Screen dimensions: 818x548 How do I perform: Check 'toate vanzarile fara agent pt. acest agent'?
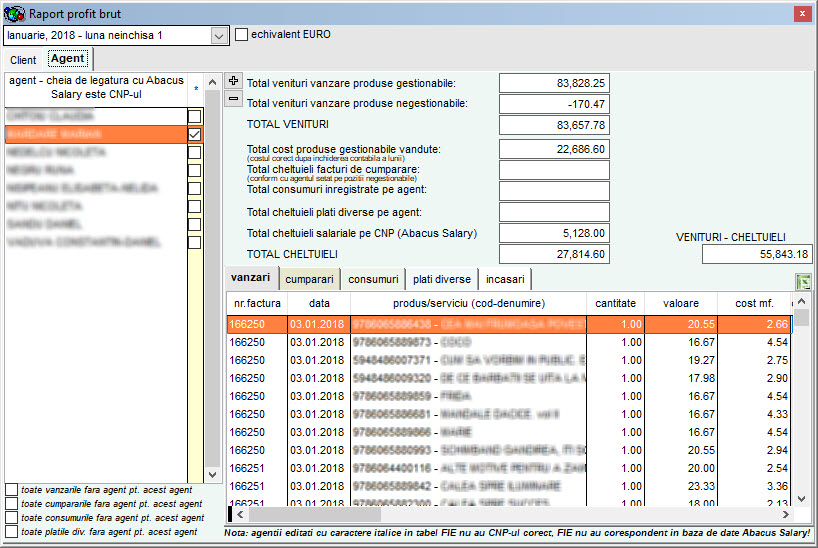point(11,490)
